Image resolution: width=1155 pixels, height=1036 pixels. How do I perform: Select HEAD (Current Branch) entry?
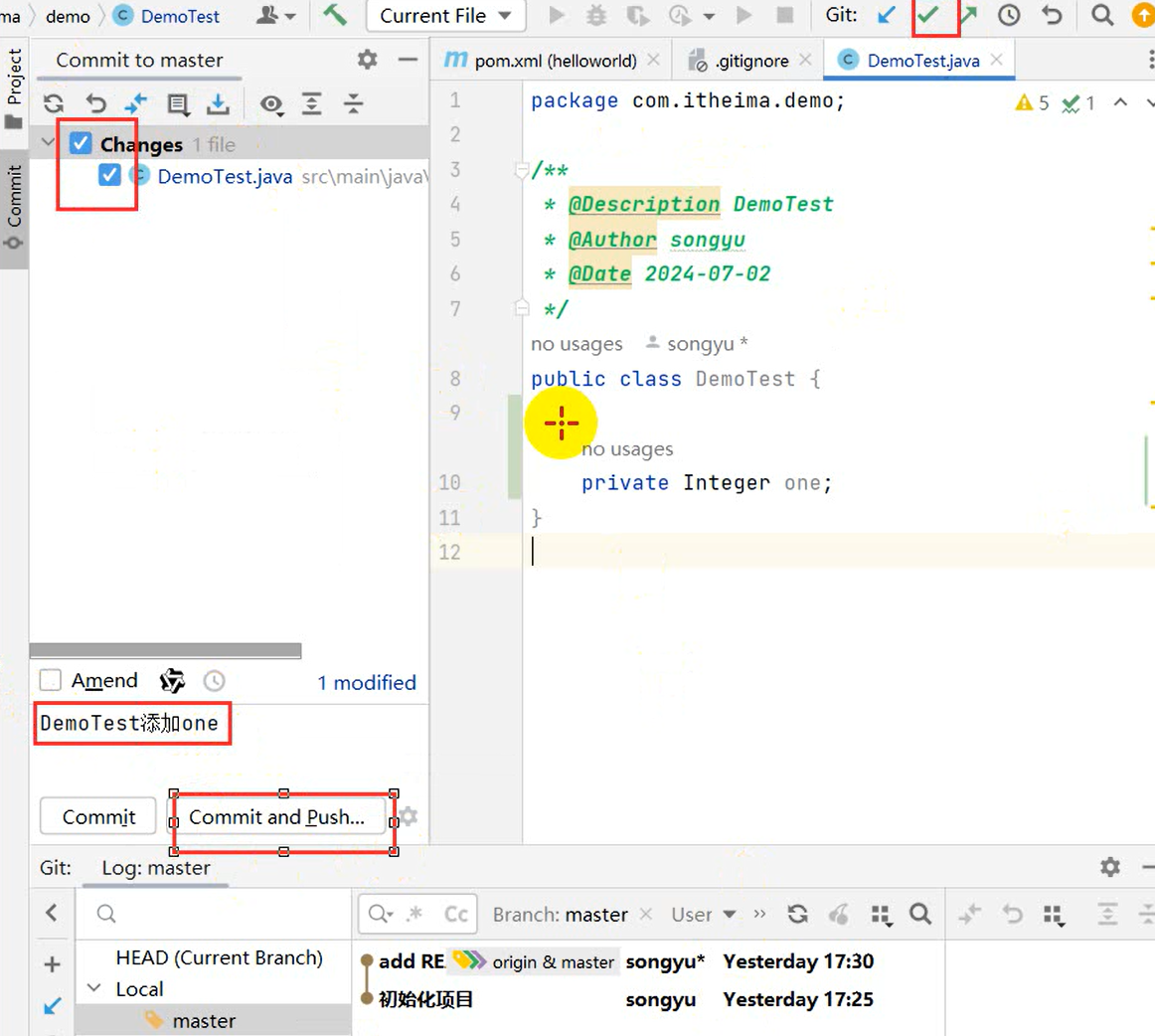point(219,957)
